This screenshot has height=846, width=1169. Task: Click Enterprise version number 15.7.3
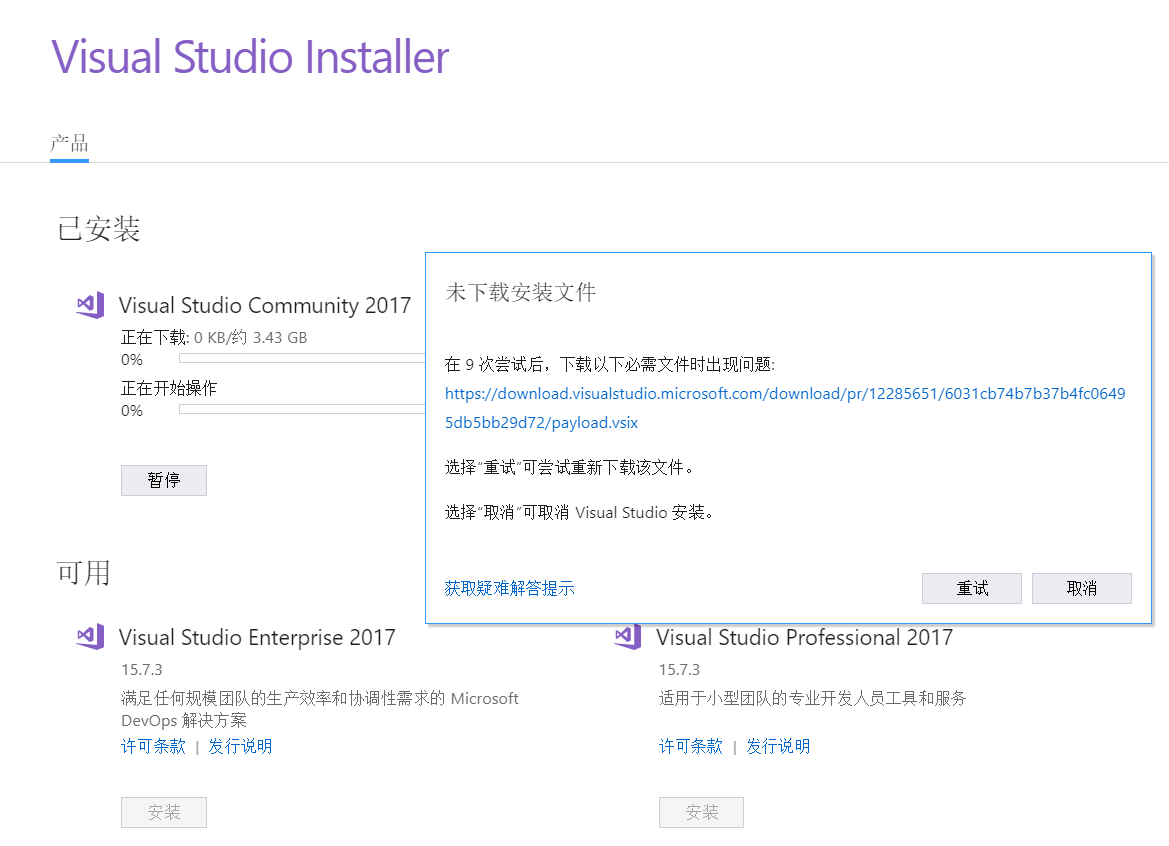(142, 669)
